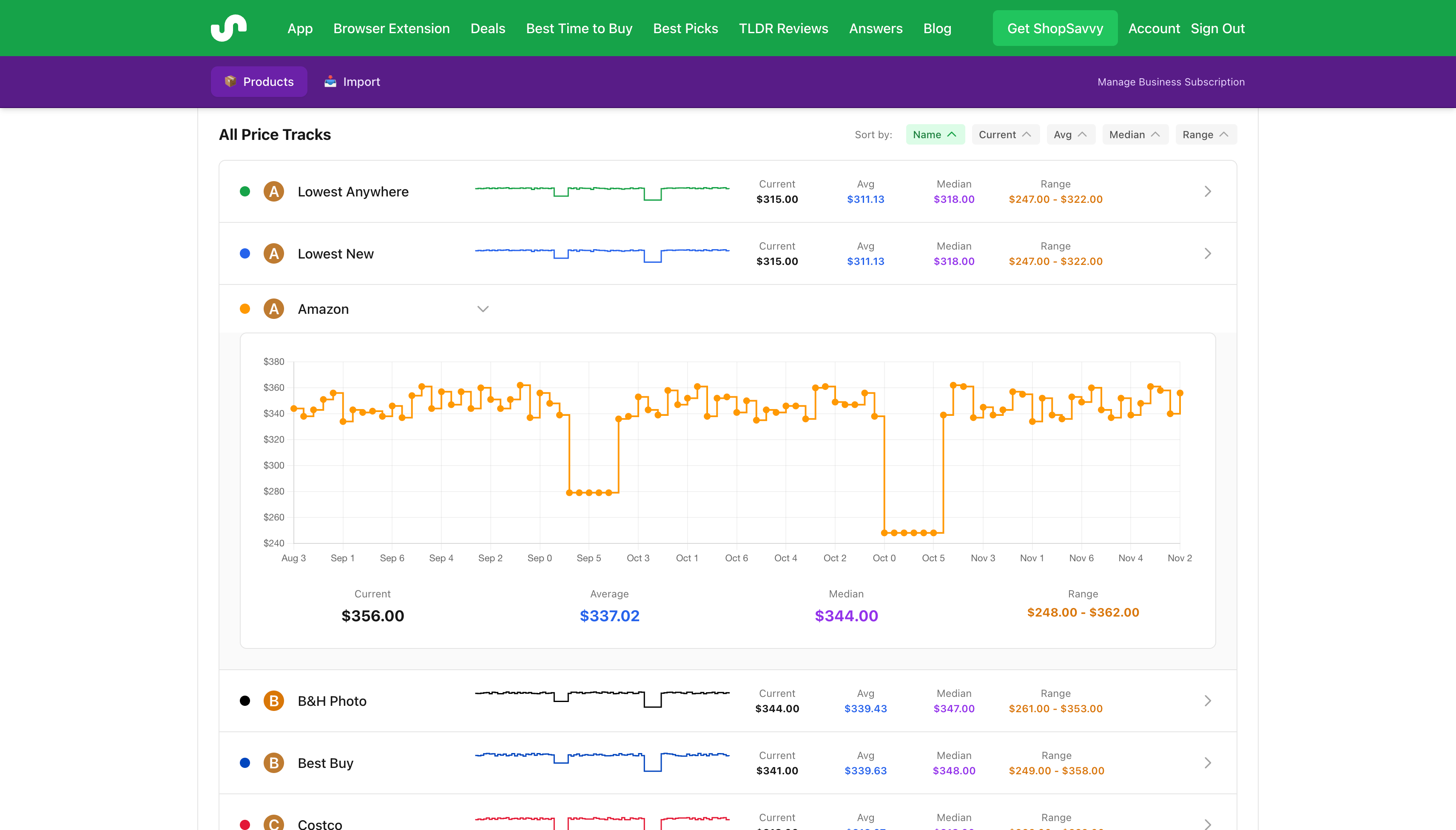1456x830 pixels.
Task: Click the Lowest Anywhere avatar badge
Action: pyautogui.click(x=274, y=191)
